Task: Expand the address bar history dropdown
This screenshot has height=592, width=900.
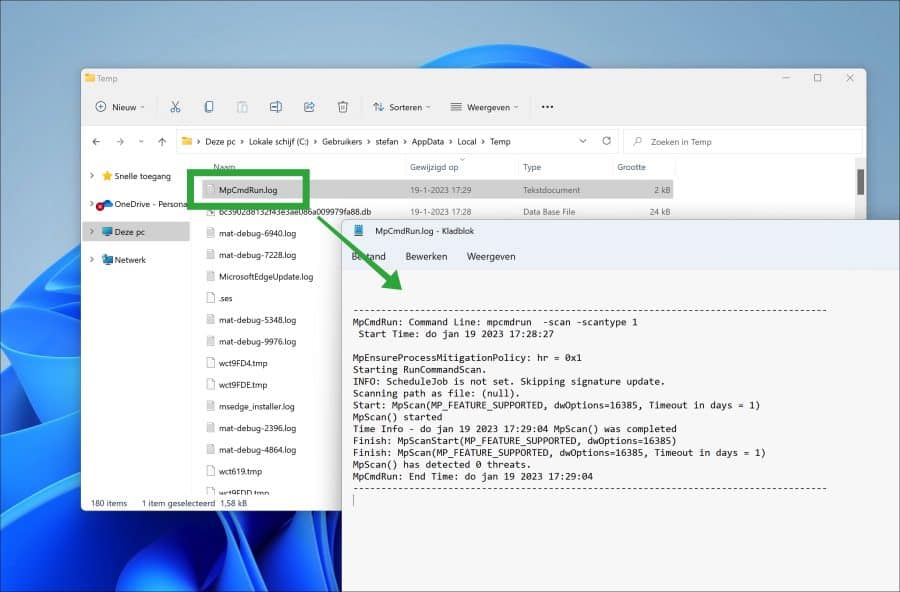Action: pos(583,141)
